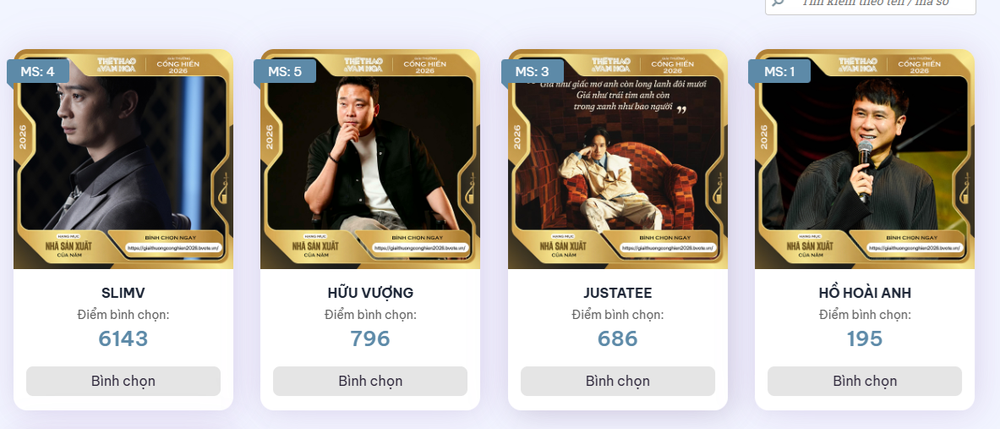Viewport: 1000px width, 429px height.
Task: Open SLIMV nominee photo card
Action: pyautogui.click(x=123, y=159)
